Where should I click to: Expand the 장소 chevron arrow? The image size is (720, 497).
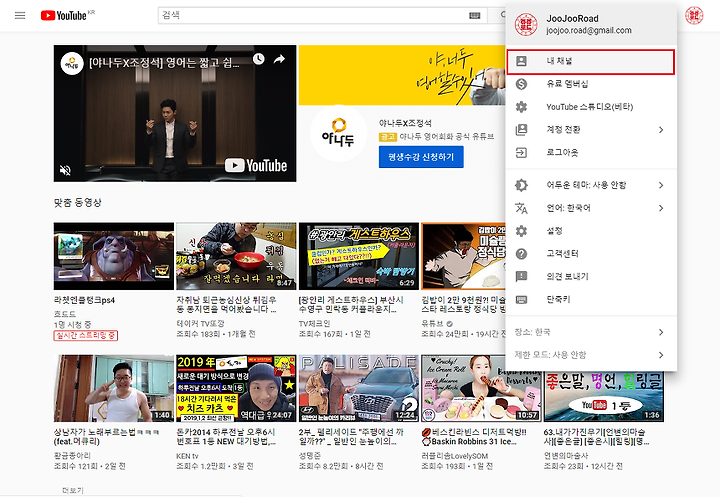coord(661,332)
